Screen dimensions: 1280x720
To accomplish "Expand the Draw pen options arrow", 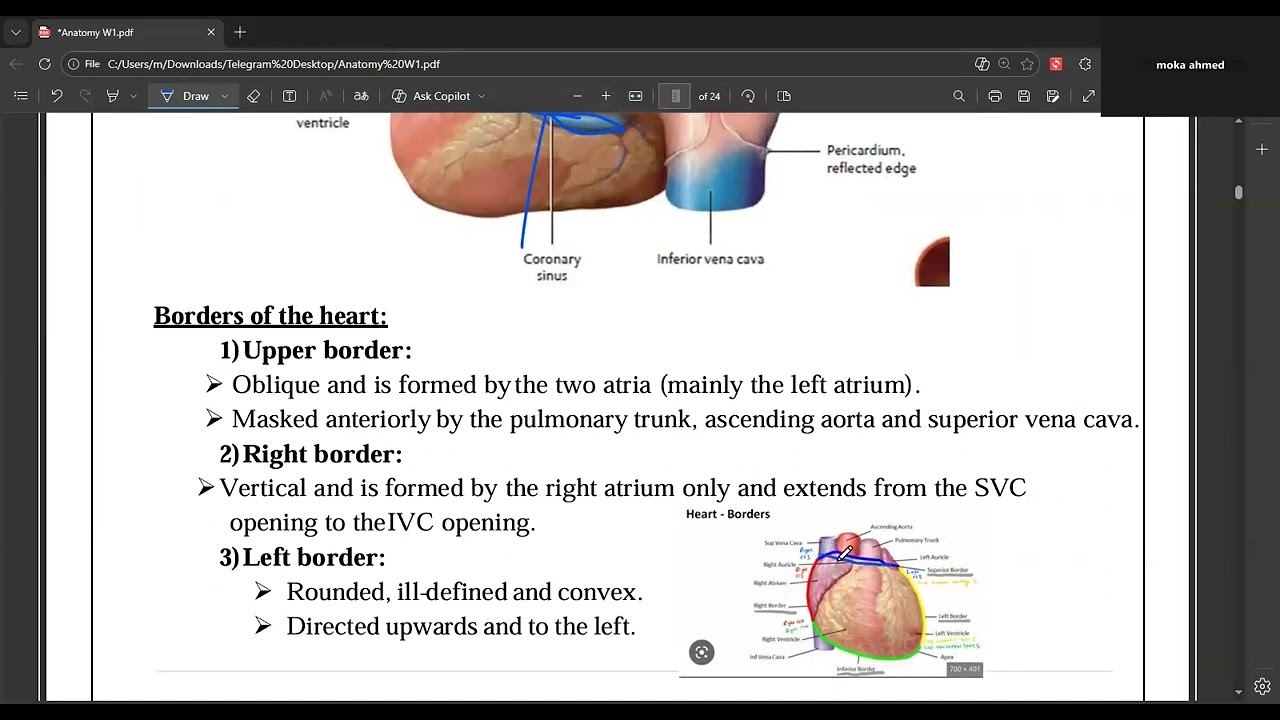I will [224, 96].
